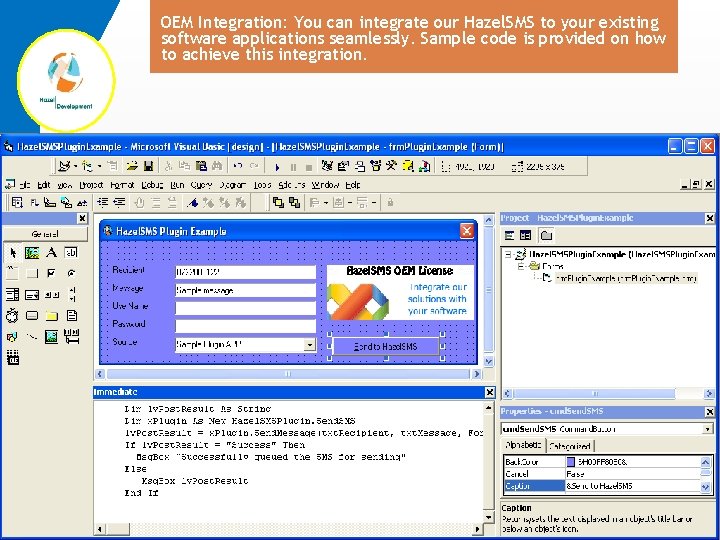
Task: Open the Edit menu
Action: [x=44, y=185]
